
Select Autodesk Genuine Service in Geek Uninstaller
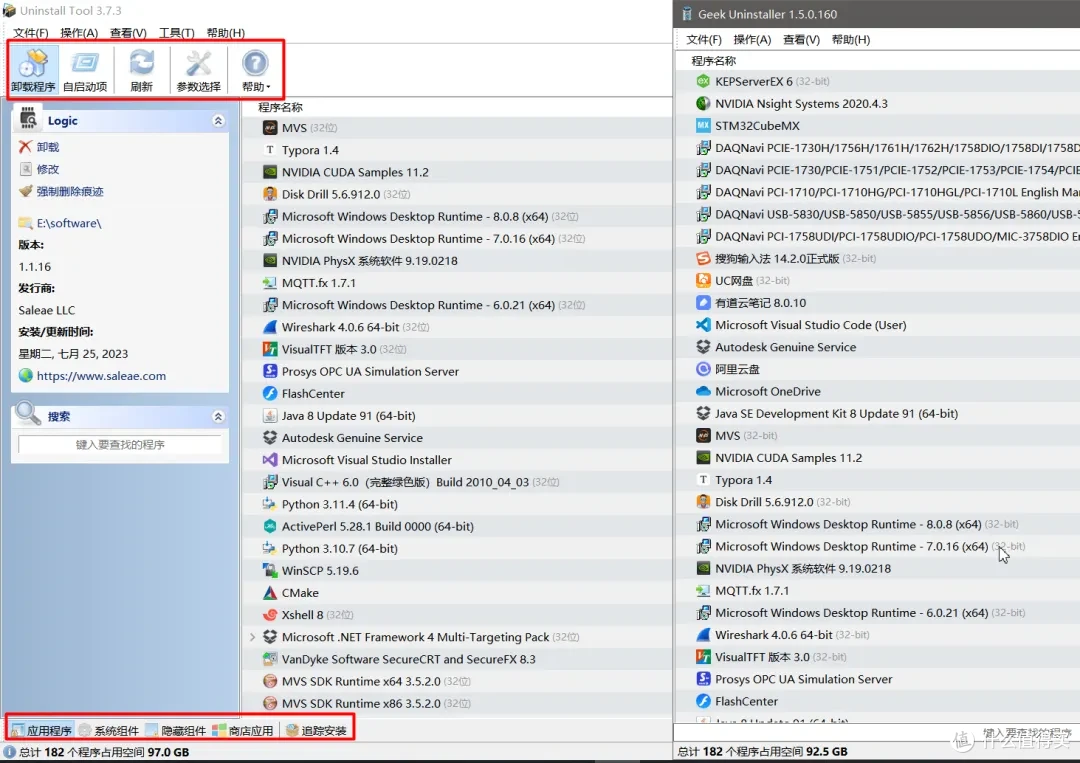[x=878, y=347]
